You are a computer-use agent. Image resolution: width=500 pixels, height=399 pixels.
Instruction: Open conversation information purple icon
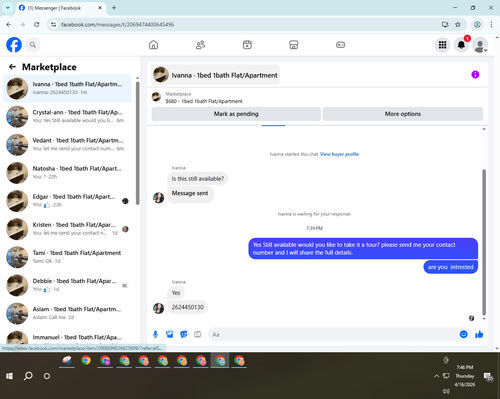475,74
